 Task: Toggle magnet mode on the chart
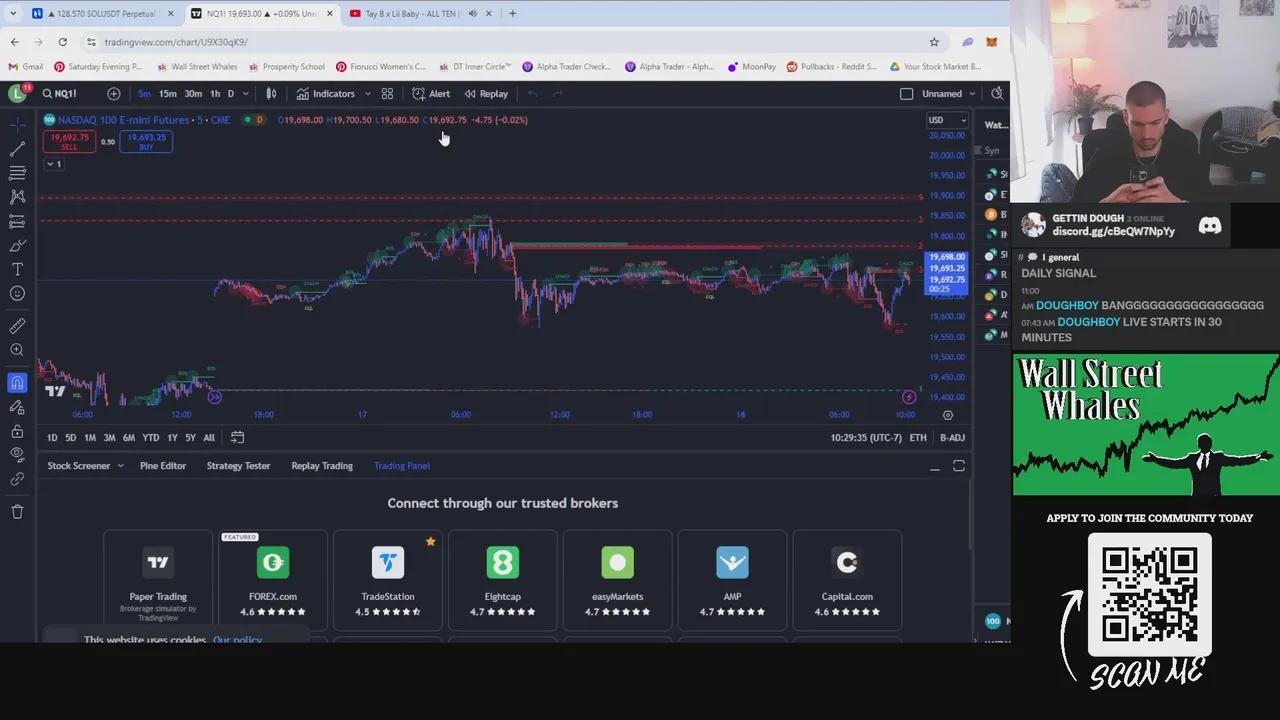(x=17, y=382)
